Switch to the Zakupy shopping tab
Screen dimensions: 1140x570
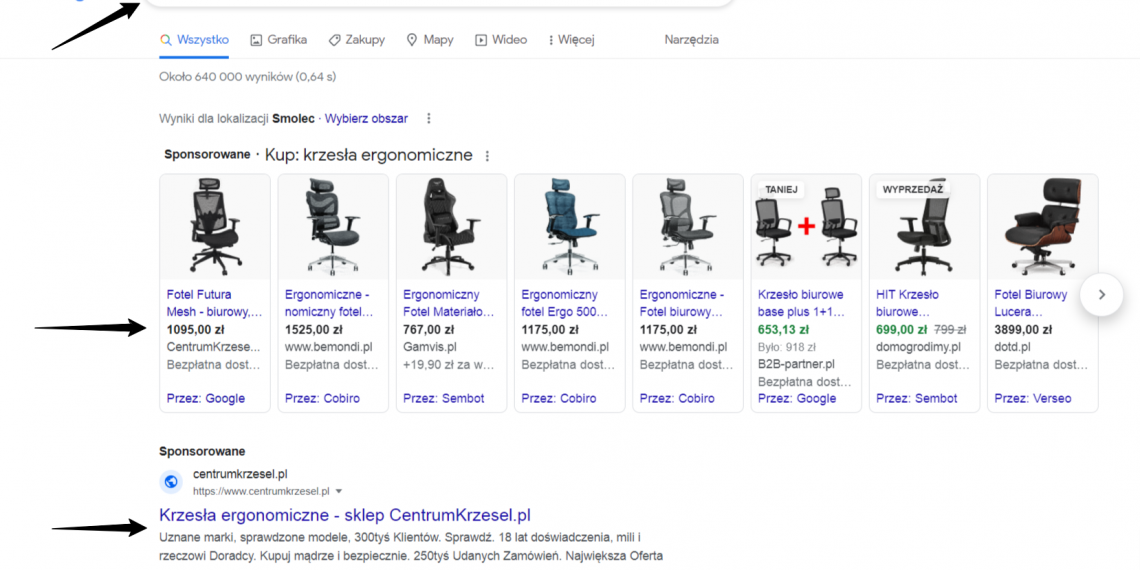(356, 40)
